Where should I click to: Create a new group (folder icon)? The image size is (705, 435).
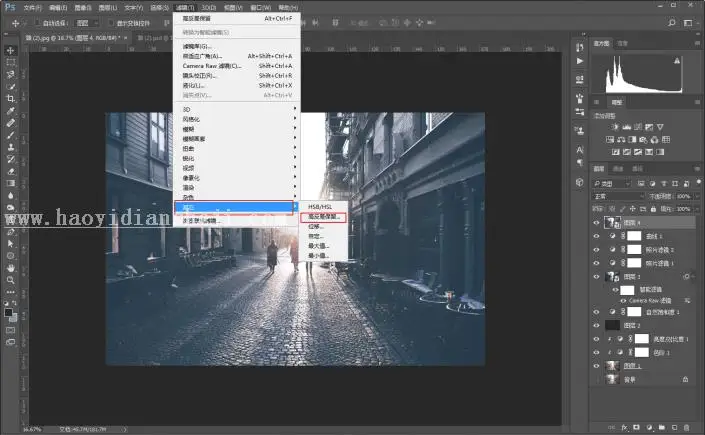(x=662, y=427)
